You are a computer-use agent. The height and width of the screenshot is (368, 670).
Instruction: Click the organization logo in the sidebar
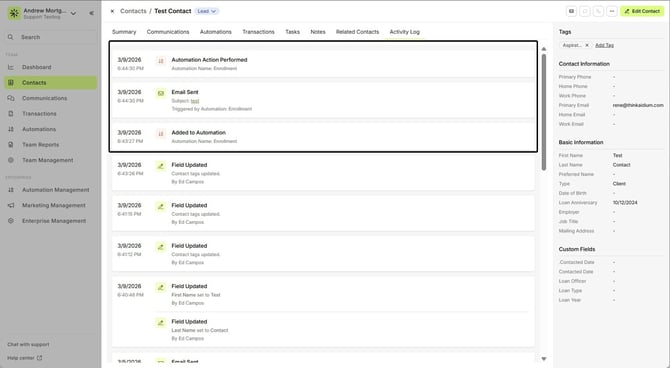14,13
